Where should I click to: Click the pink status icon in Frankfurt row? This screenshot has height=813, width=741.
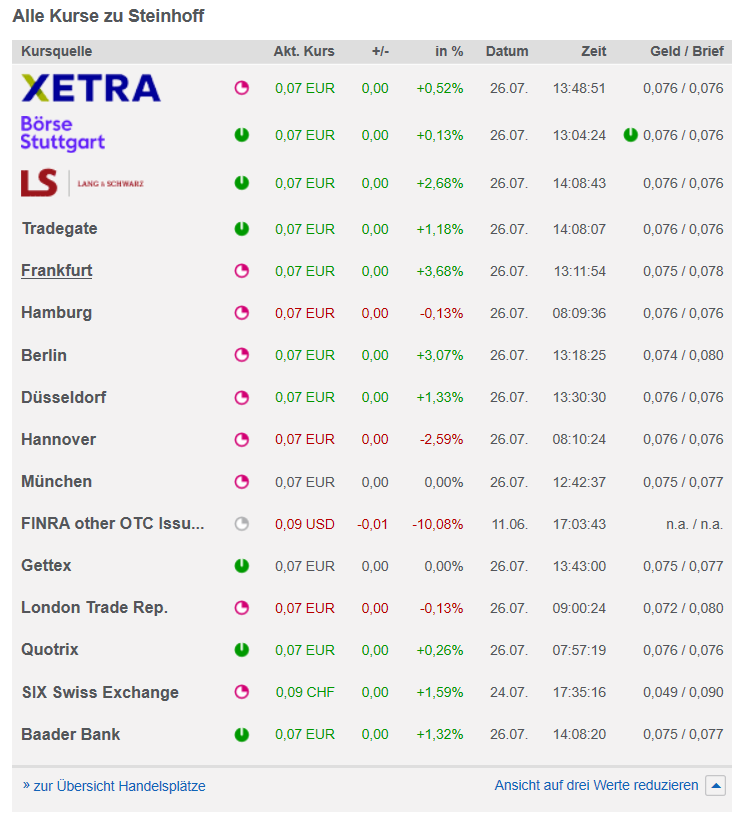click(x=241, y=271)
